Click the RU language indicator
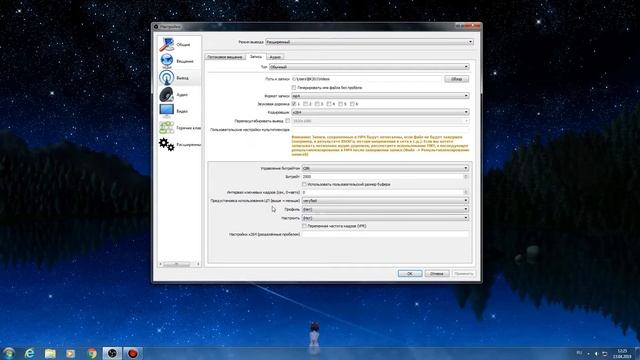Image resolution: width=640 pixels, height=360 pixels. pyautogui.click(x=579, y=353)
